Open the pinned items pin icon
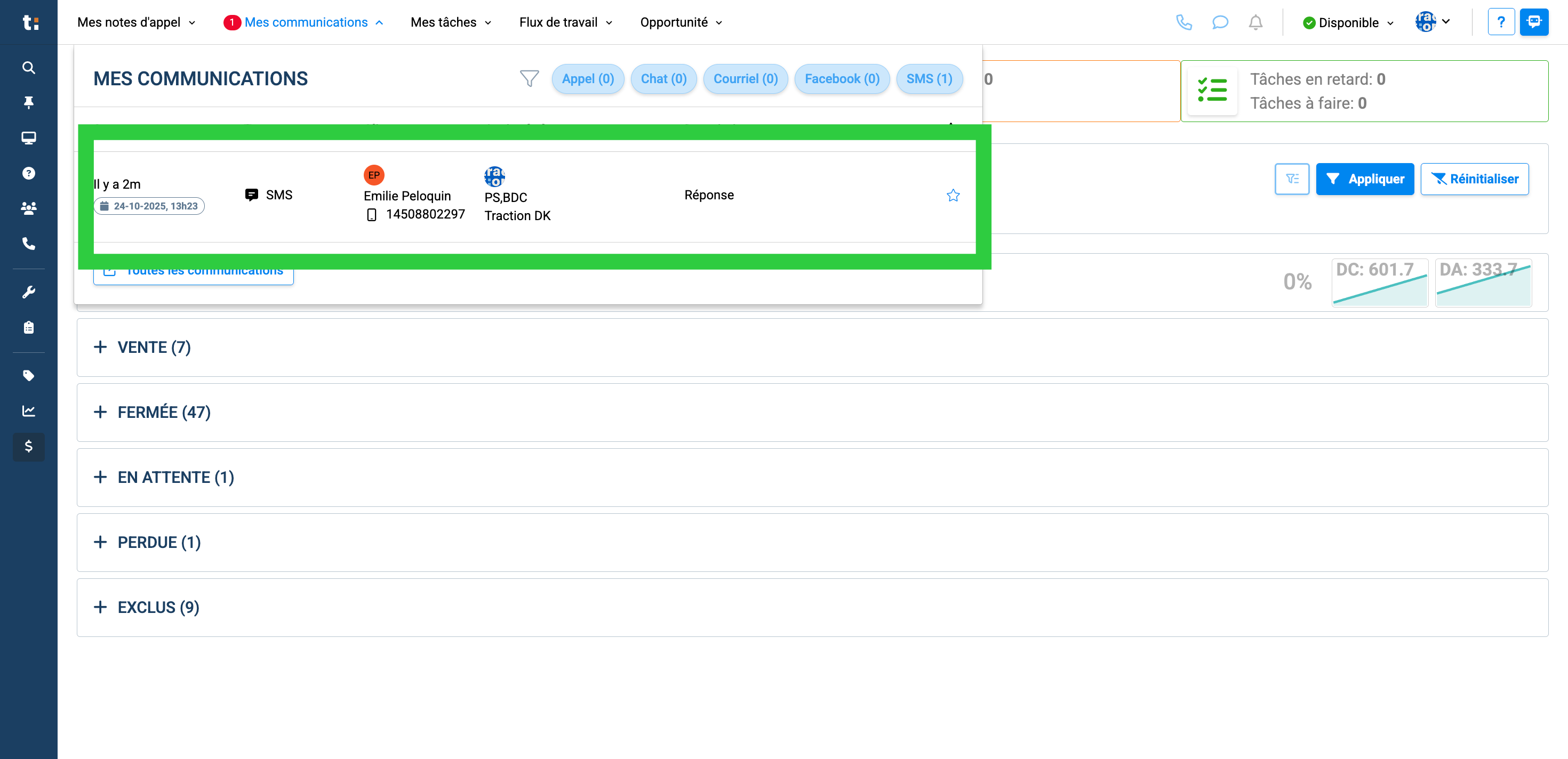 click(29, 102)
